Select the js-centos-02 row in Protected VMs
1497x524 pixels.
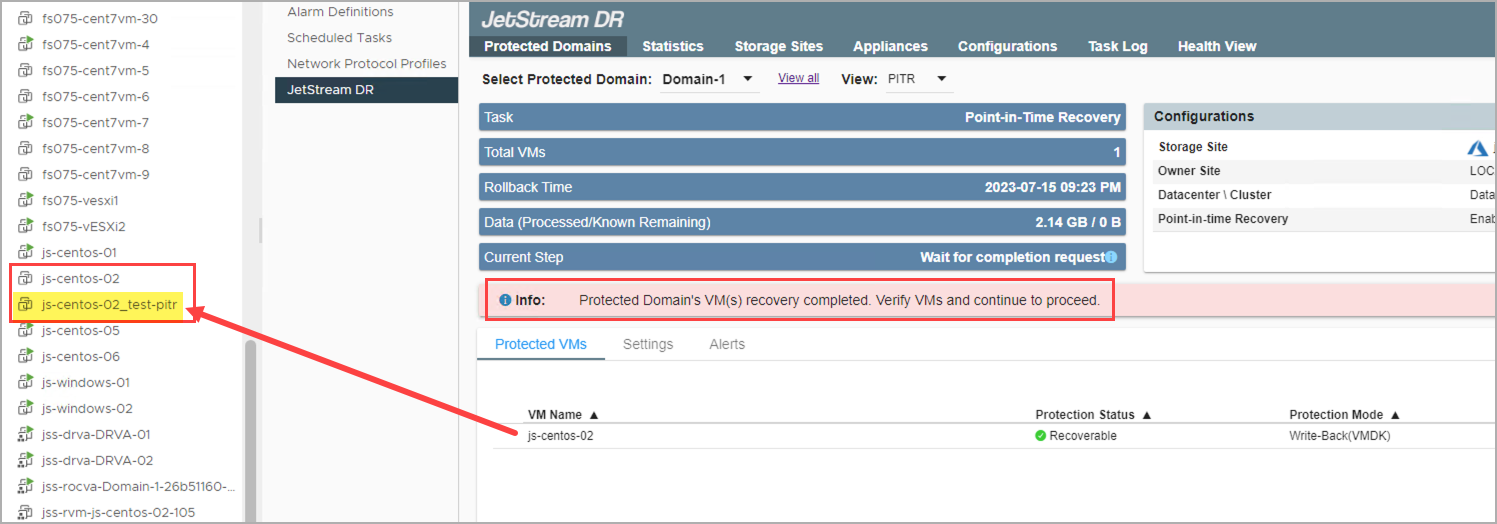pos(560,436)
